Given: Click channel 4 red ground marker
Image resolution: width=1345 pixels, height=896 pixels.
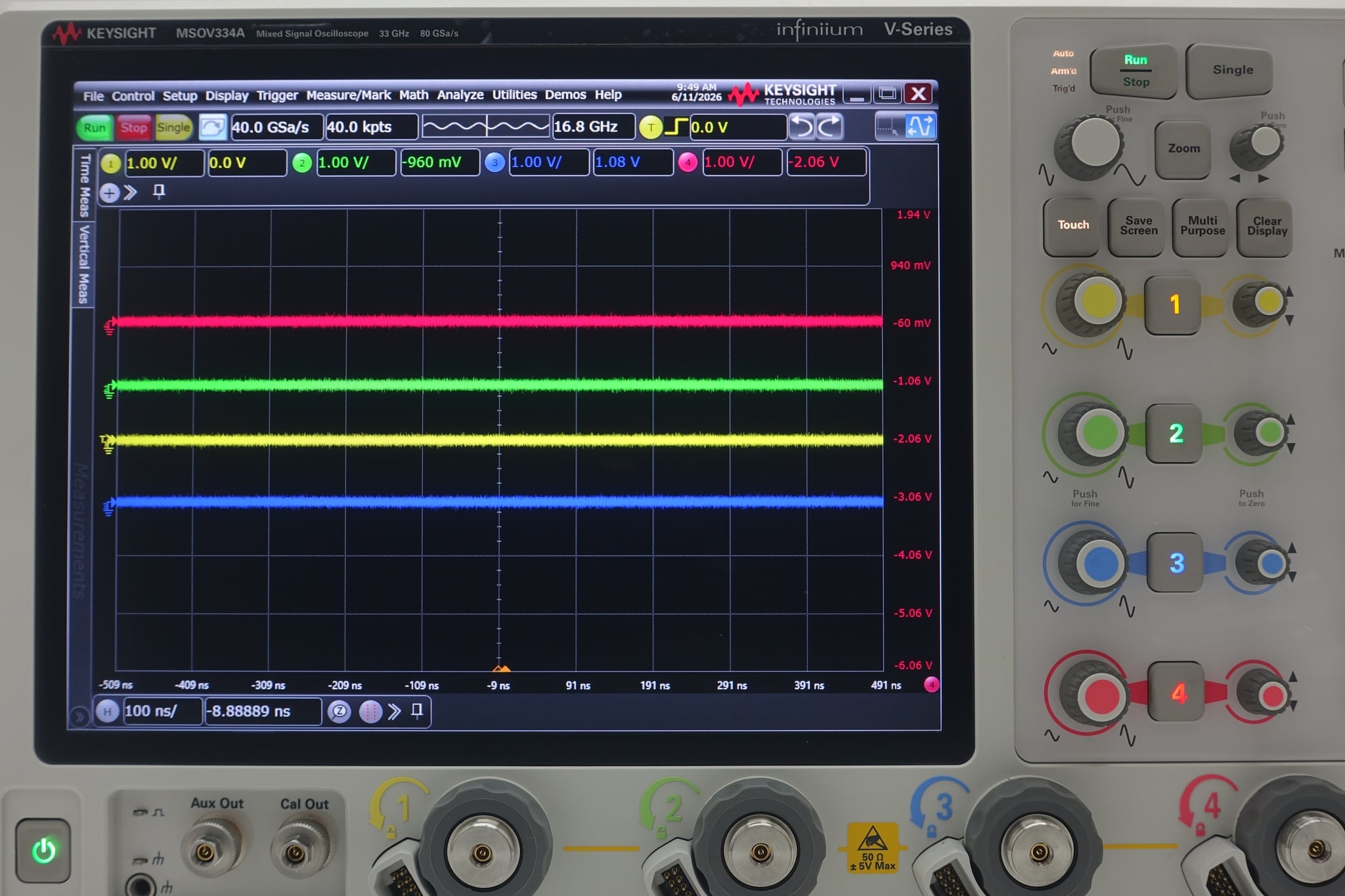Looking at the screenshot, I should pos(110,326).
